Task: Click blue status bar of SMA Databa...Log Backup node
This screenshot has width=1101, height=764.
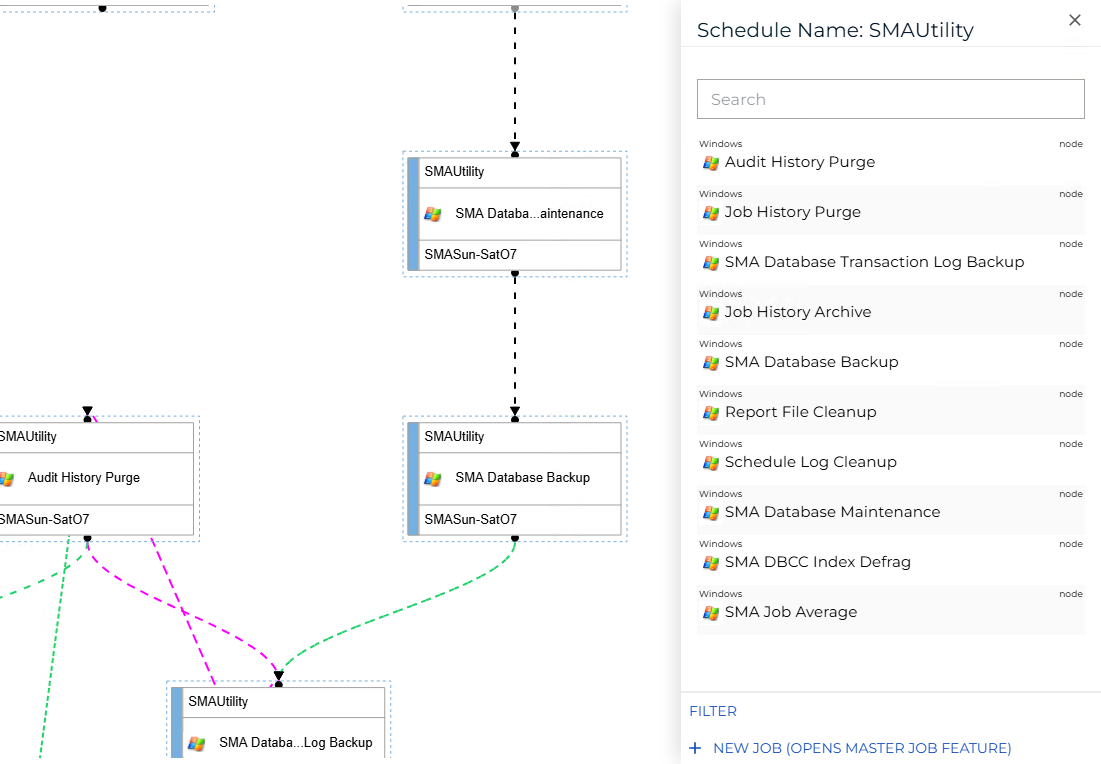Action: [177, 723]
